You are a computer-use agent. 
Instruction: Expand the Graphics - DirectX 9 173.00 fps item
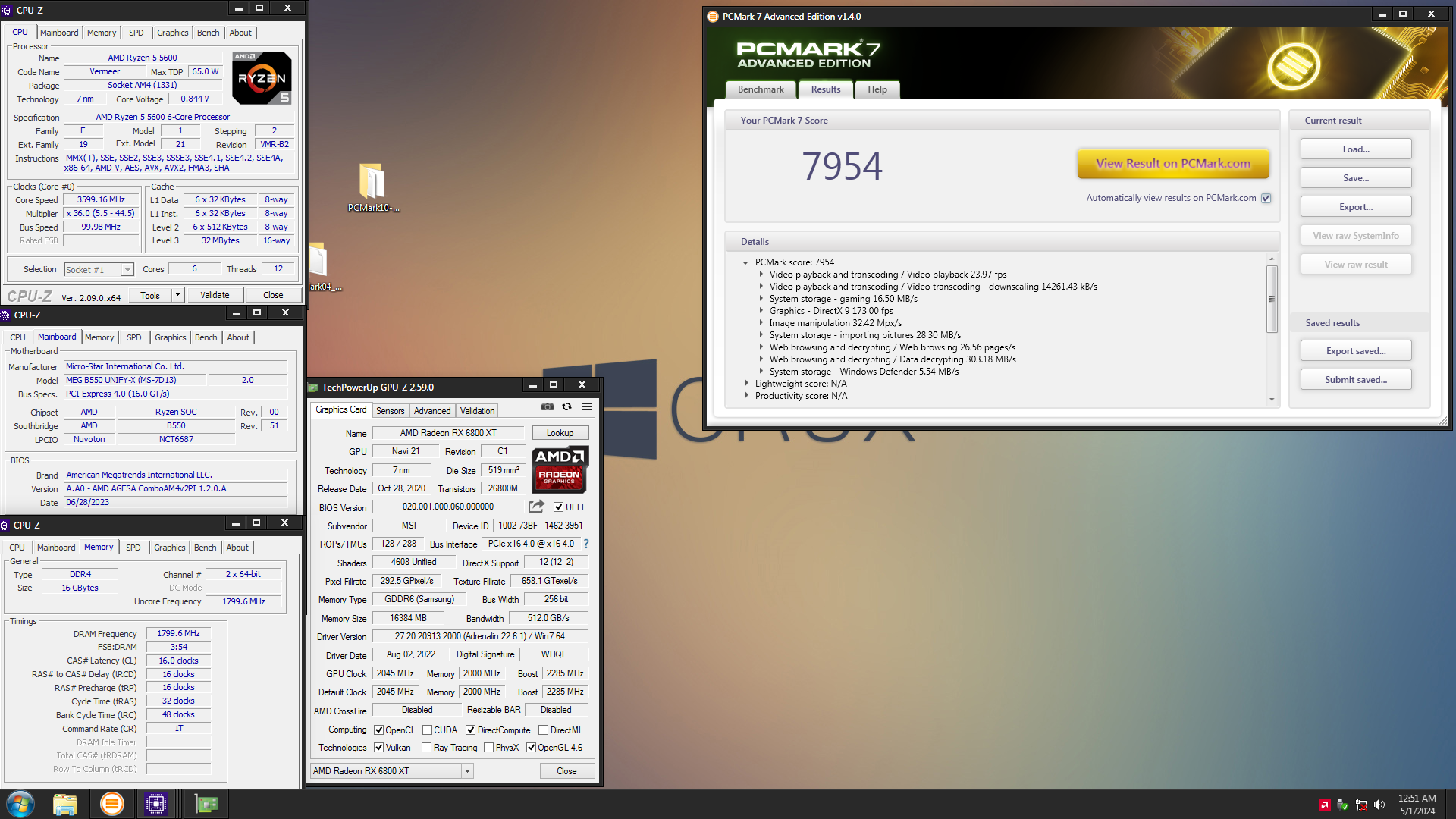[761, 311]
